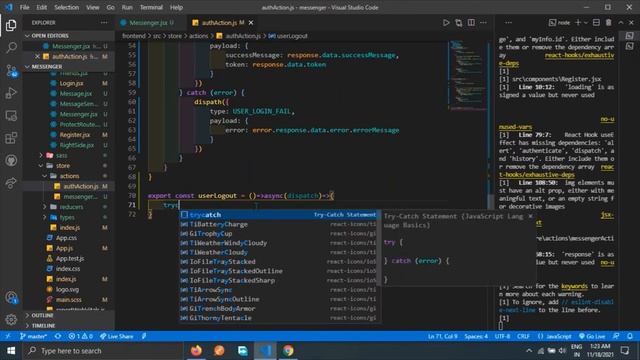Open the Extensions view
This screenshot has width=640, height=360.
[11, 138]
